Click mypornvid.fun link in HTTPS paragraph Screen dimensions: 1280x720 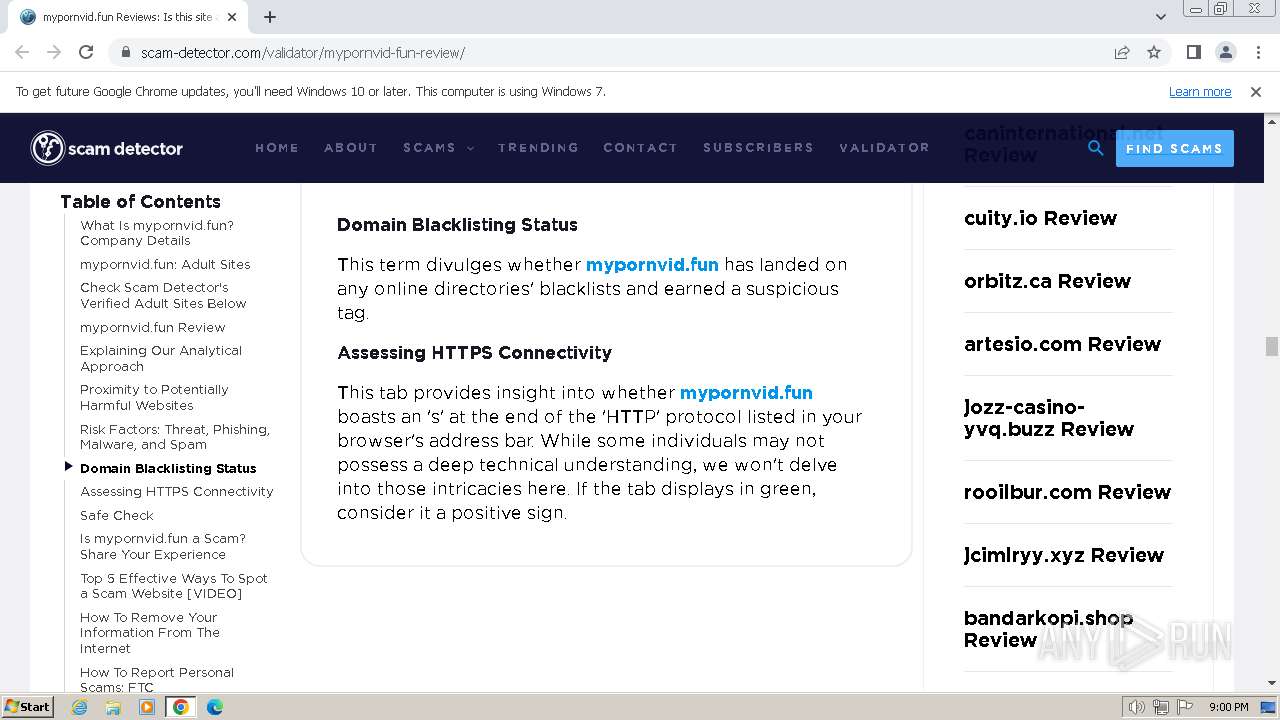pyautogui.click(x=746, y=393)
